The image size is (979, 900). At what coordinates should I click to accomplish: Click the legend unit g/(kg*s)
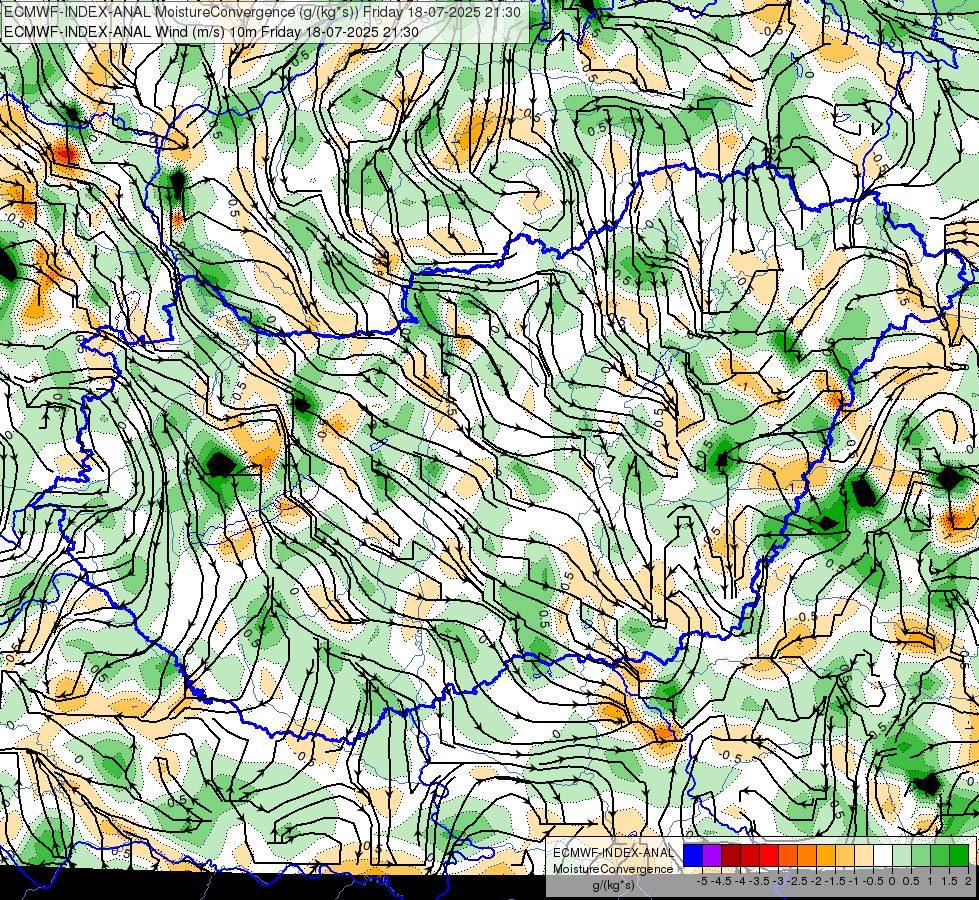point(613,885)
